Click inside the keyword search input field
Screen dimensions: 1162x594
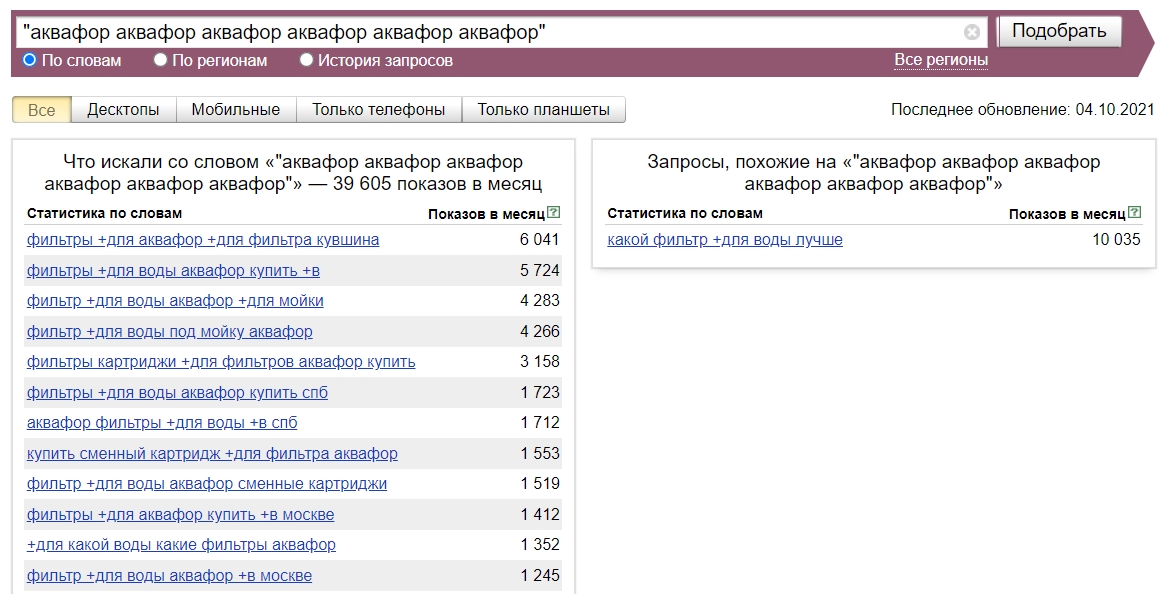450,31
